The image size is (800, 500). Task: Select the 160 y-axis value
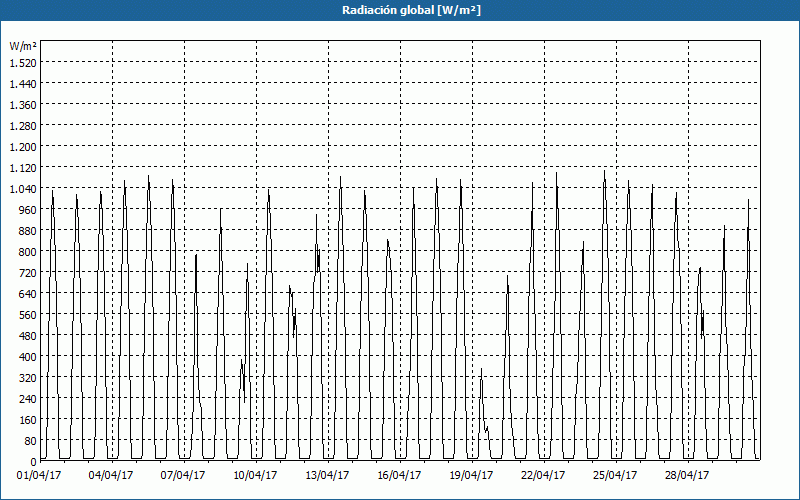coord(28,420)
